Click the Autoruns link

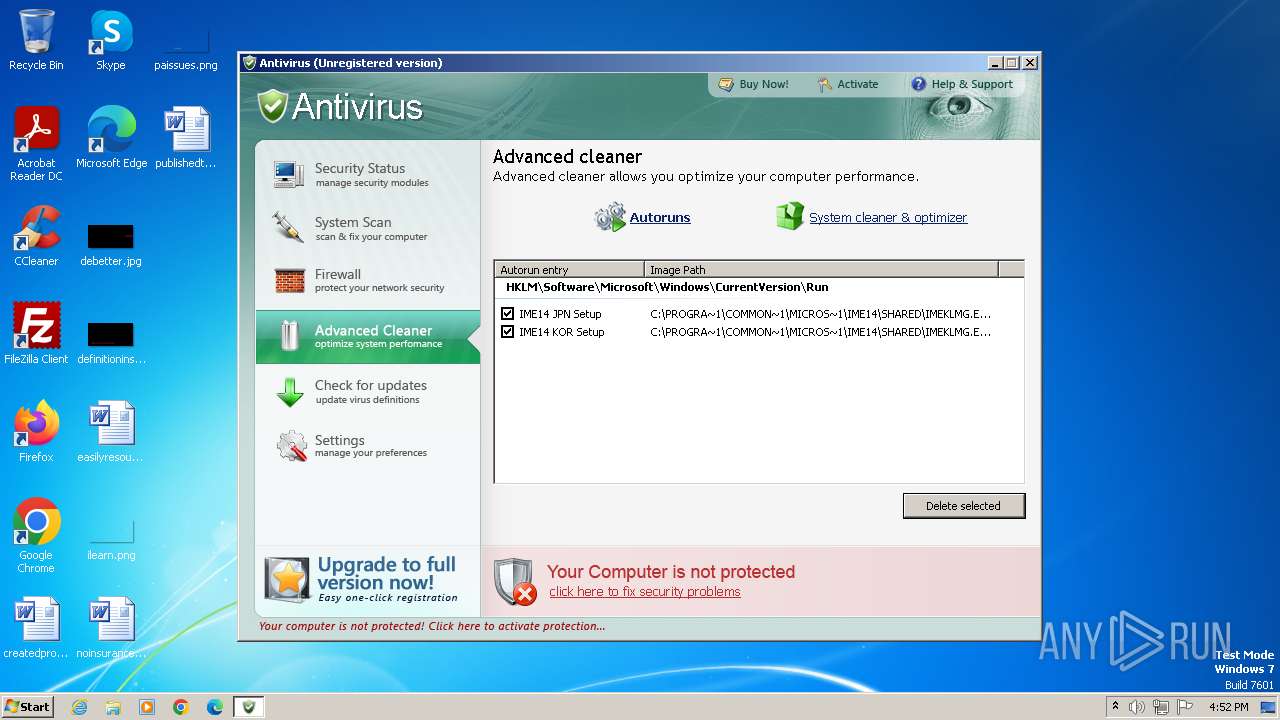click(660, 217)
